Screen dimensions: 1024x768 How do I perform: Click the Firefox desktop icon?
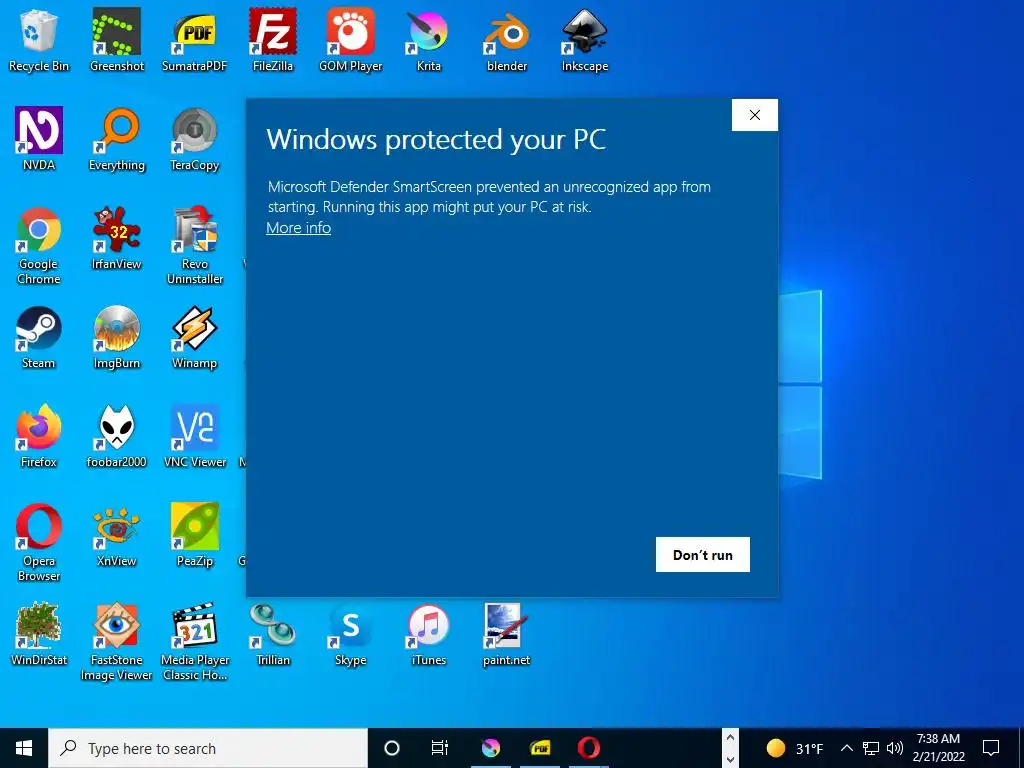coord(39,436)
